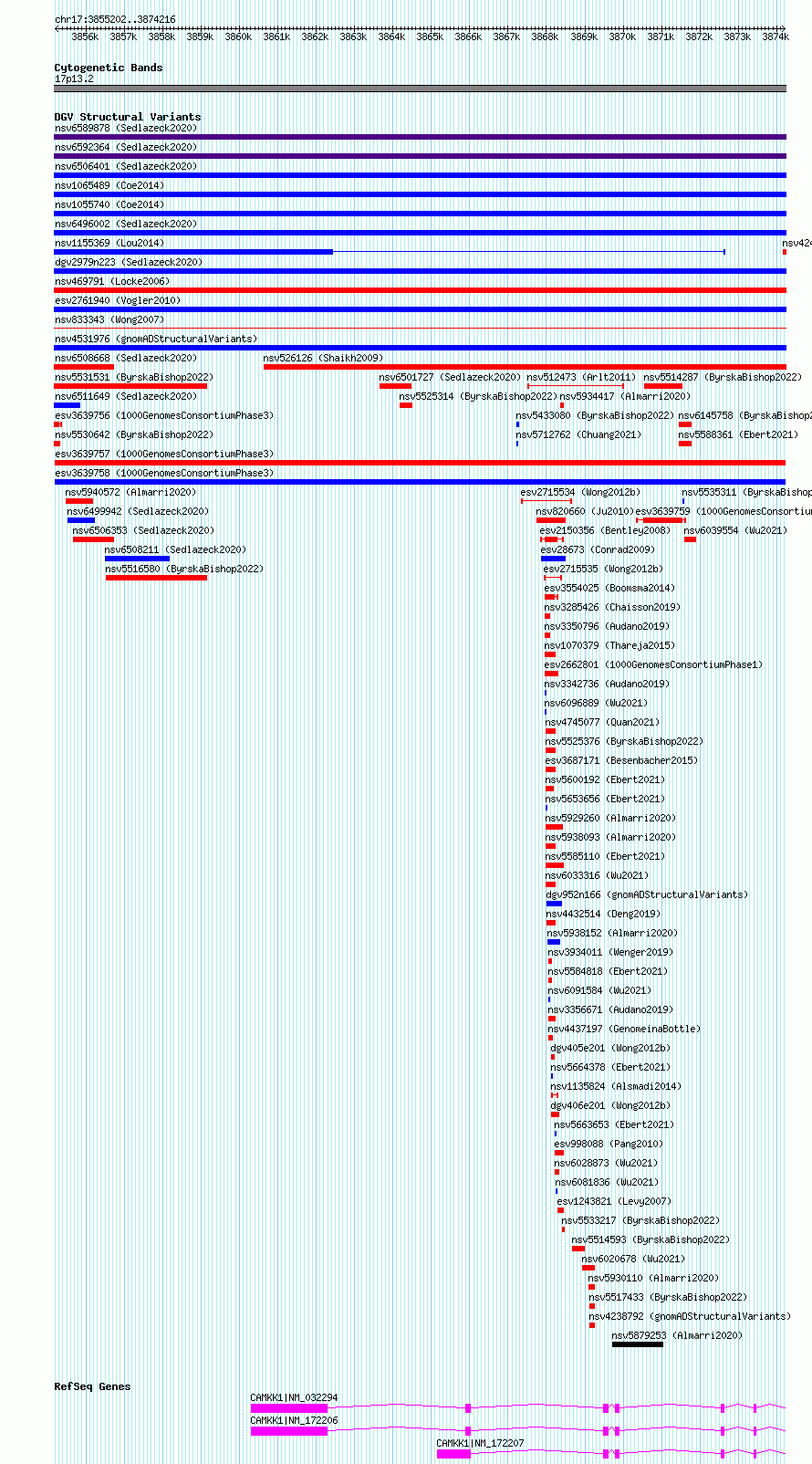Select the nsv6496002 (Sedlazeck2020) label
This screenshot has width=812, height=1464.
pos(125,224)
